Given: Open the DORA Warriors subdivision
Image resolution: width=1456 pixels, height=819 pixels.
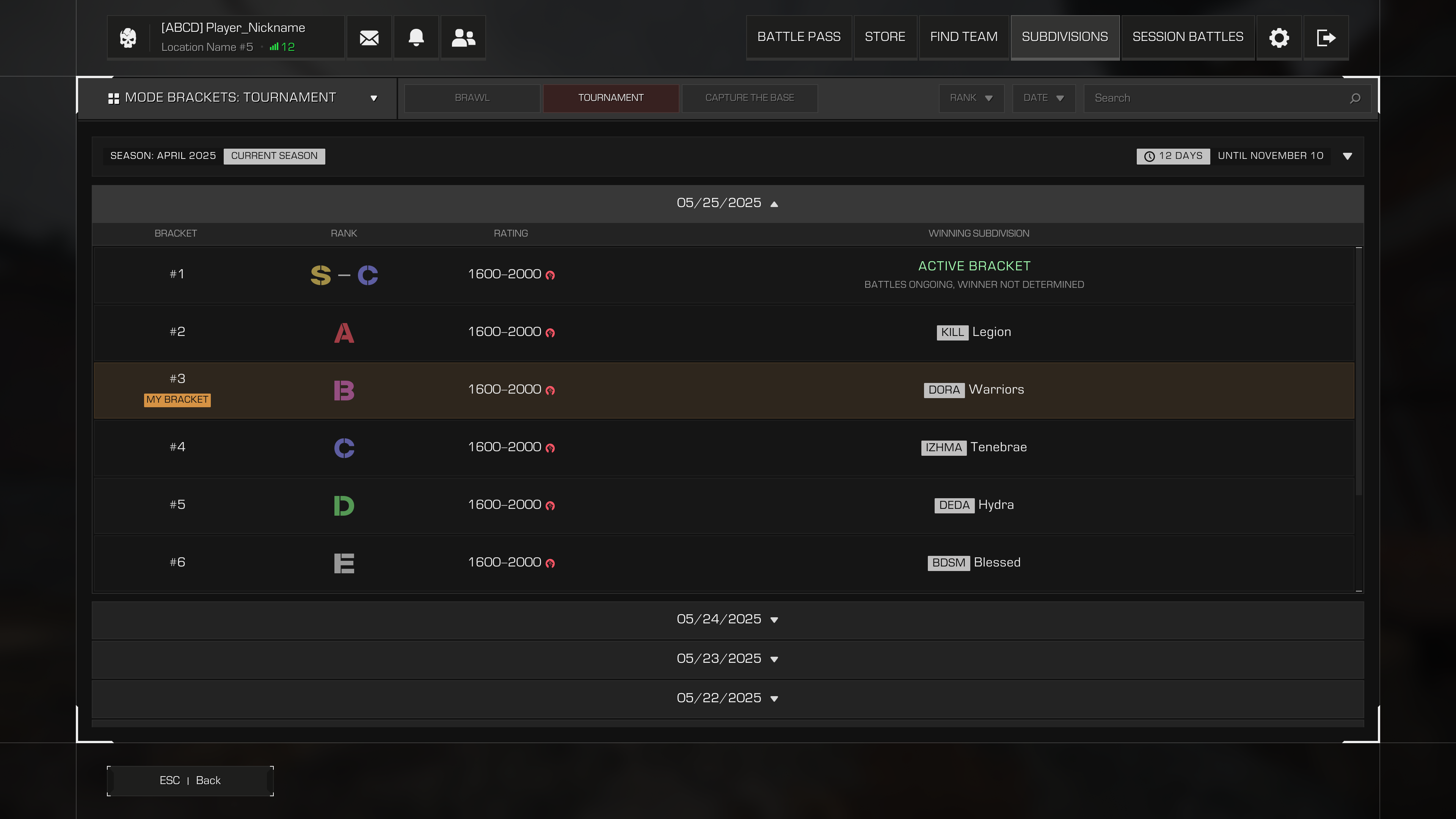Looking at the screenshot, I should tap(974, 390).
